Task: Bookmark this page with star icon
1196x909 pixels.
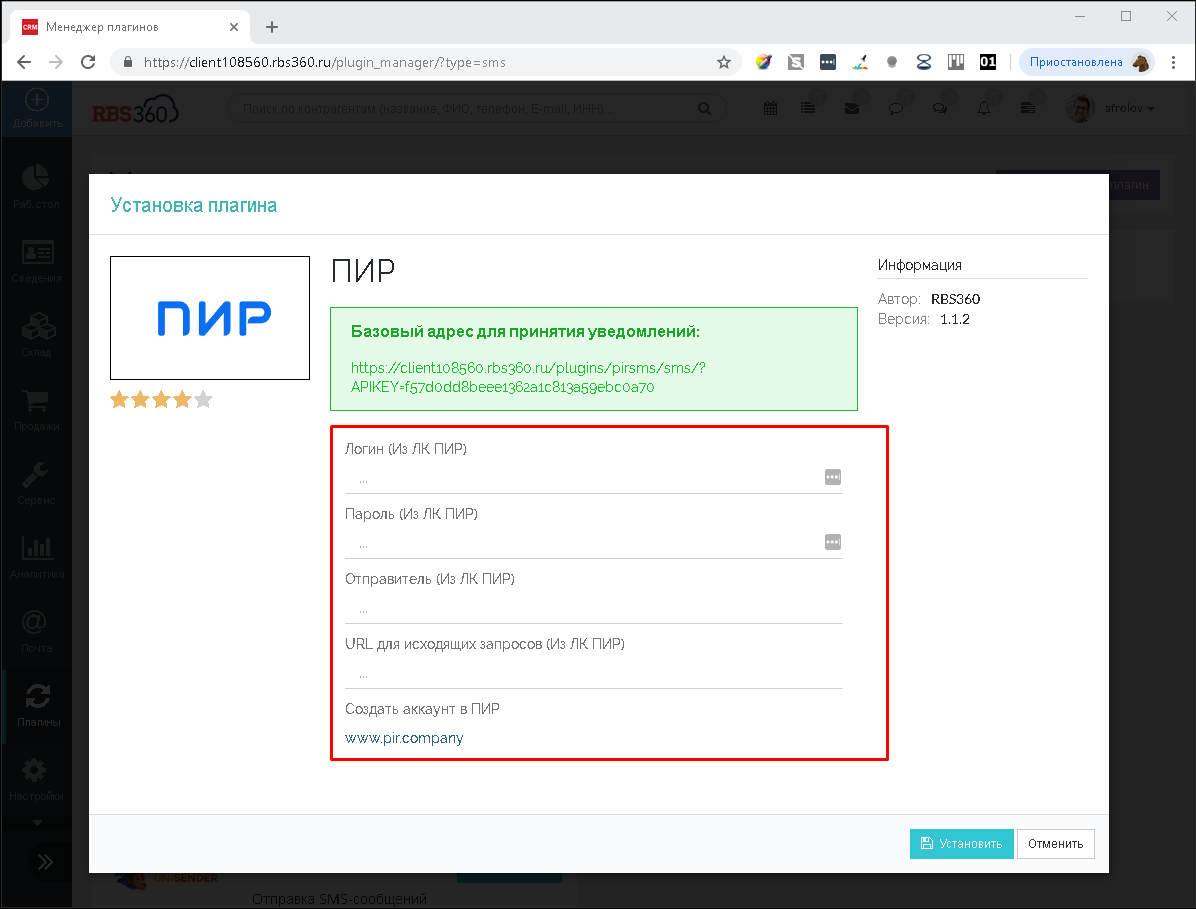Action: coord(724,63)
